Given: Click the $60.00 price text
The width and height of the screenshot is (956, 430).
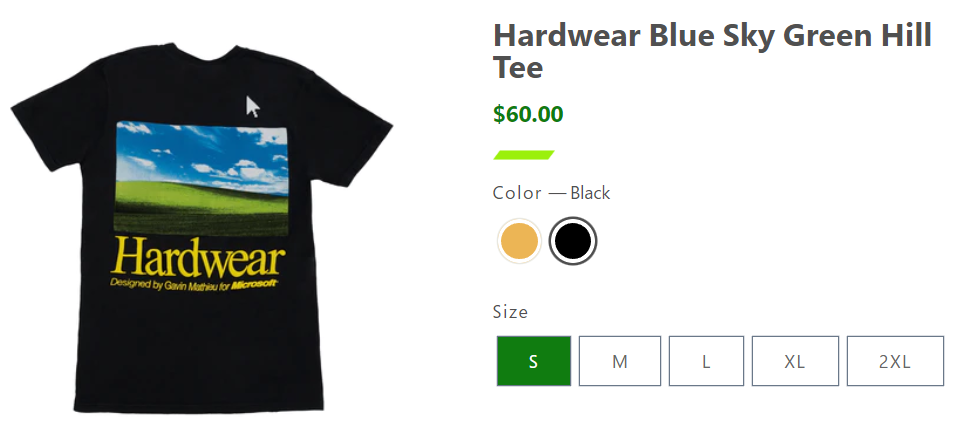Looking at the screenshot, I should click(x=528, y=114).
